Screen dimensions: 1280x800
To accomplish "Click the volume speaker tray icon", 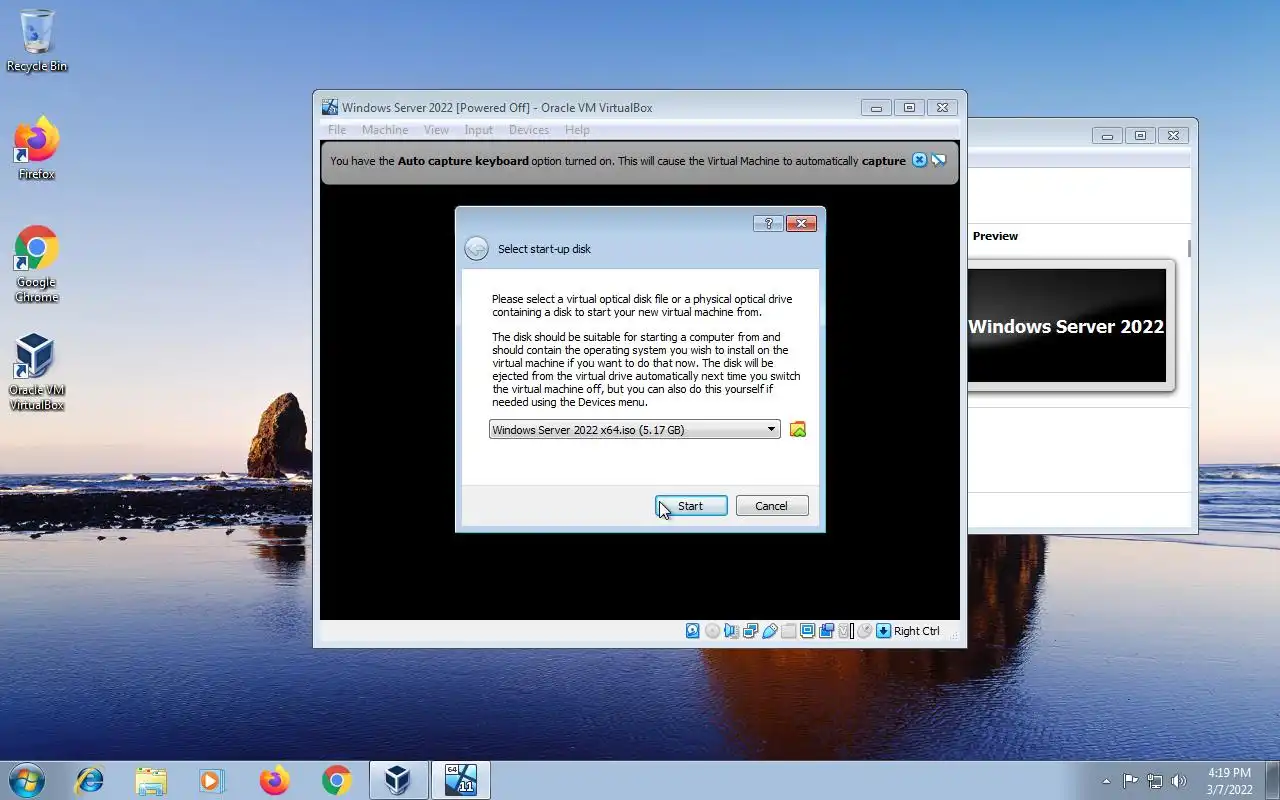I will [1179, 781].
